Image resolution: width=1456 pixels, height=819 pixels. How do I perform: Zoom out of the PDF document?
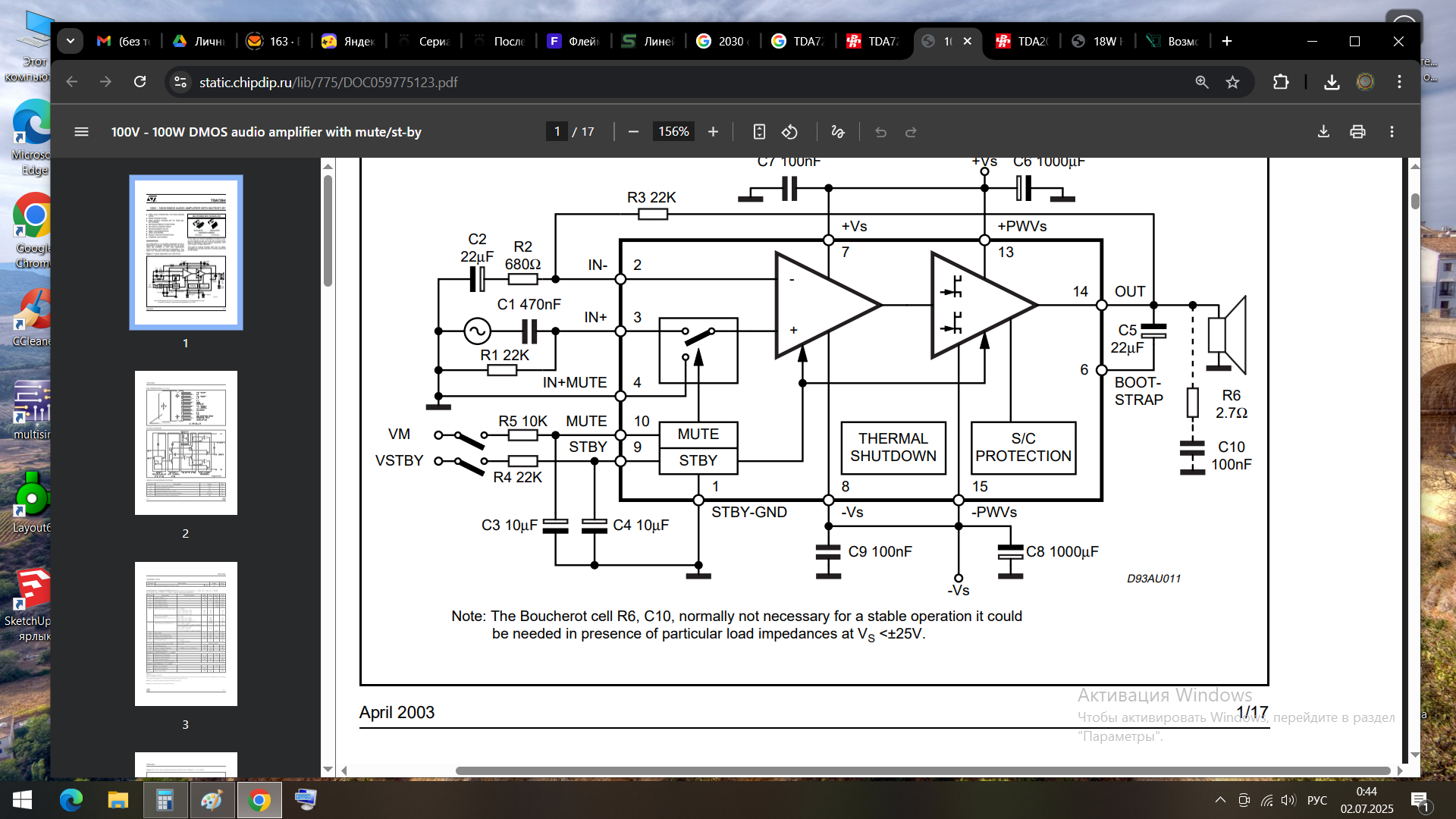(x=633, y=132)
